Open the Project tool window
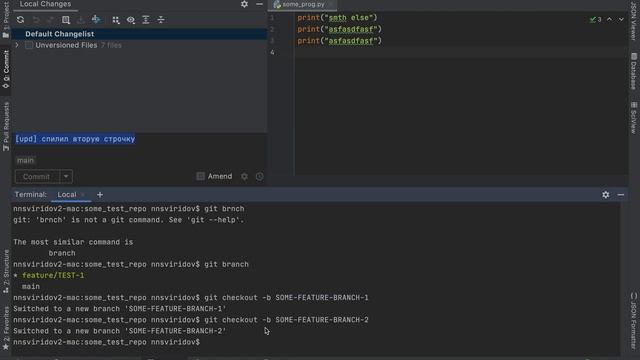640x360 pixels. coord(6,20)
